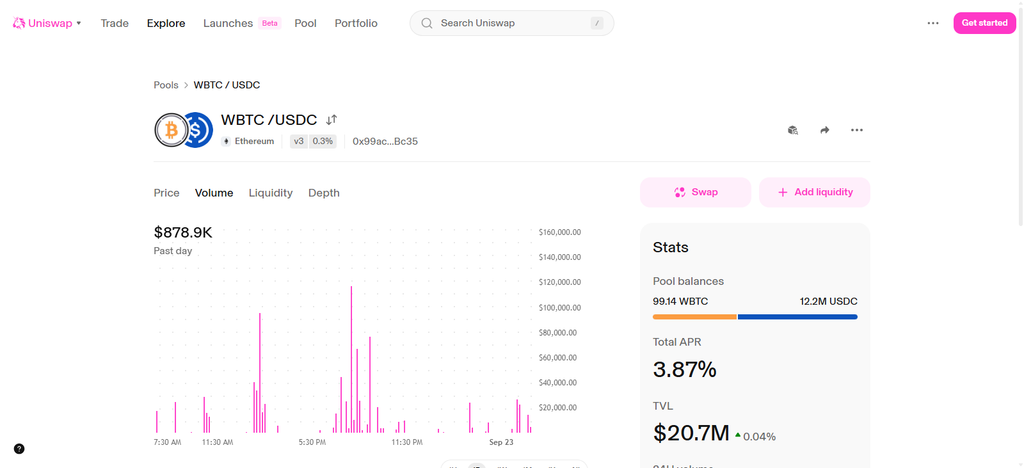This screenshot has height=468, width=1024.
Task: Click the Uniswap unicorn logo
Action: tap(18, 23)
